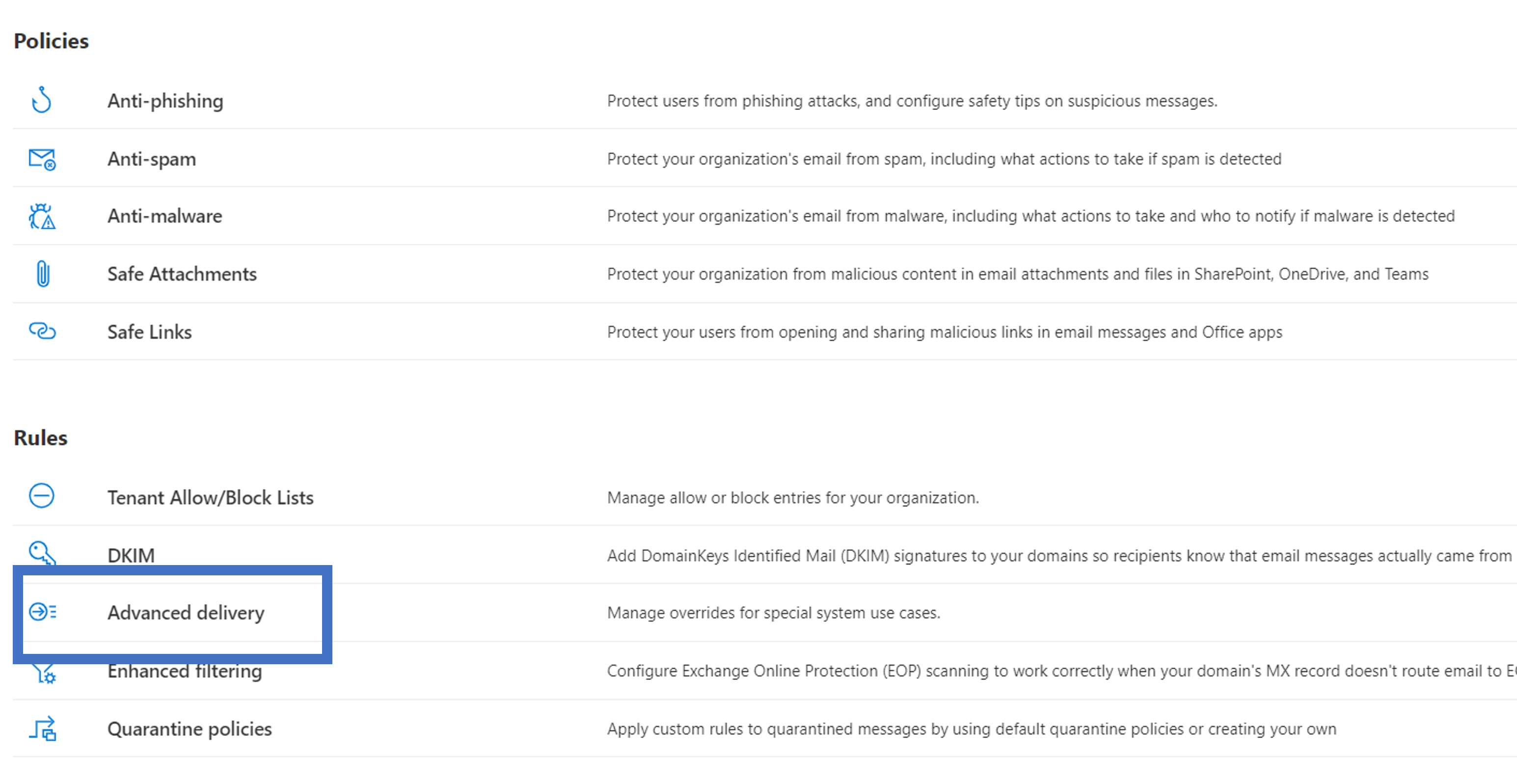The height and width of the screenshot is (784, 1517).
Task: Click the Safe Links chain icon
Action: 42,331
